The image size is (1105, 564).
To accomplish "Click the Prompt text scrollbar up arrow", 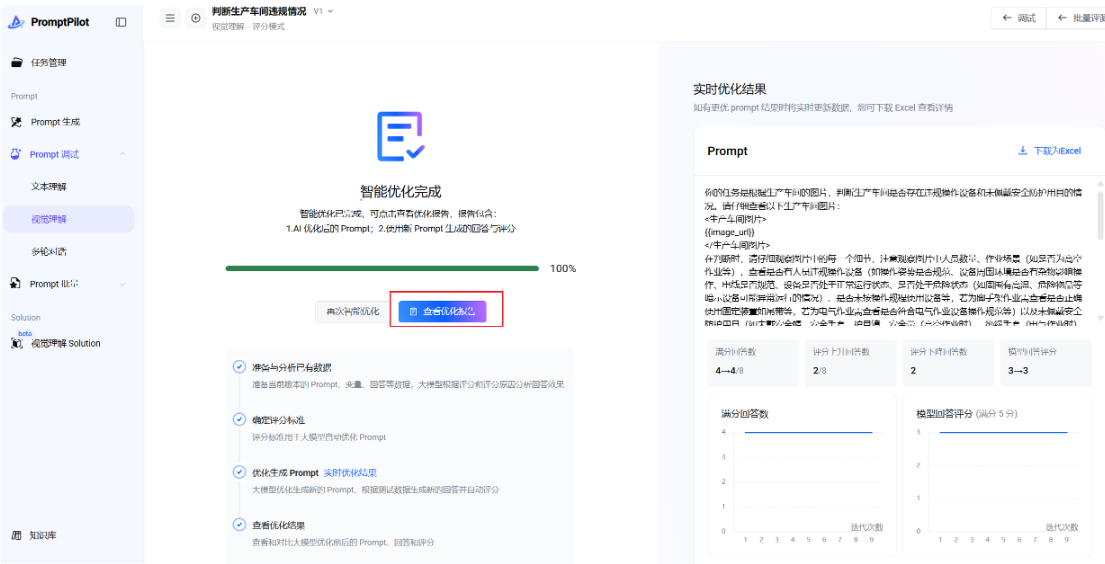I will point(1101,183).
